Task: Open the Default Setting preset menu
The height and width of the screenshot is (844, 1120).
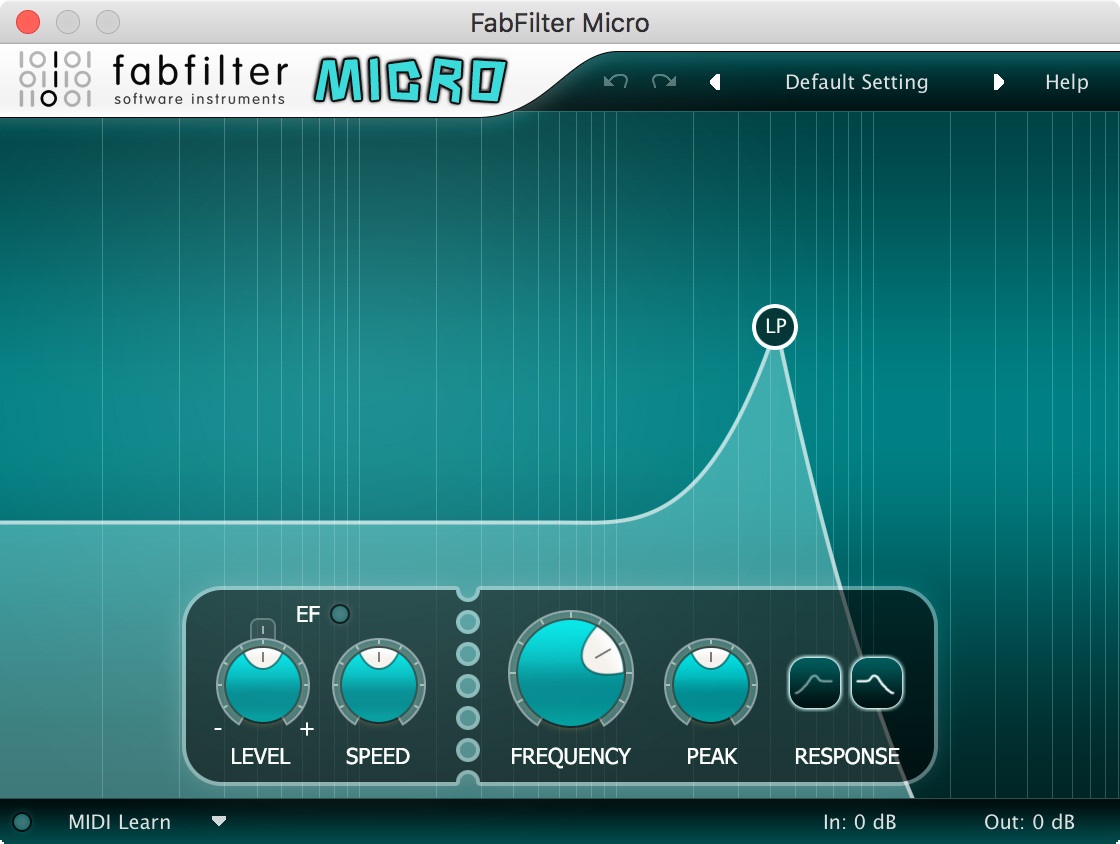Action: click(x=857, y=82)
